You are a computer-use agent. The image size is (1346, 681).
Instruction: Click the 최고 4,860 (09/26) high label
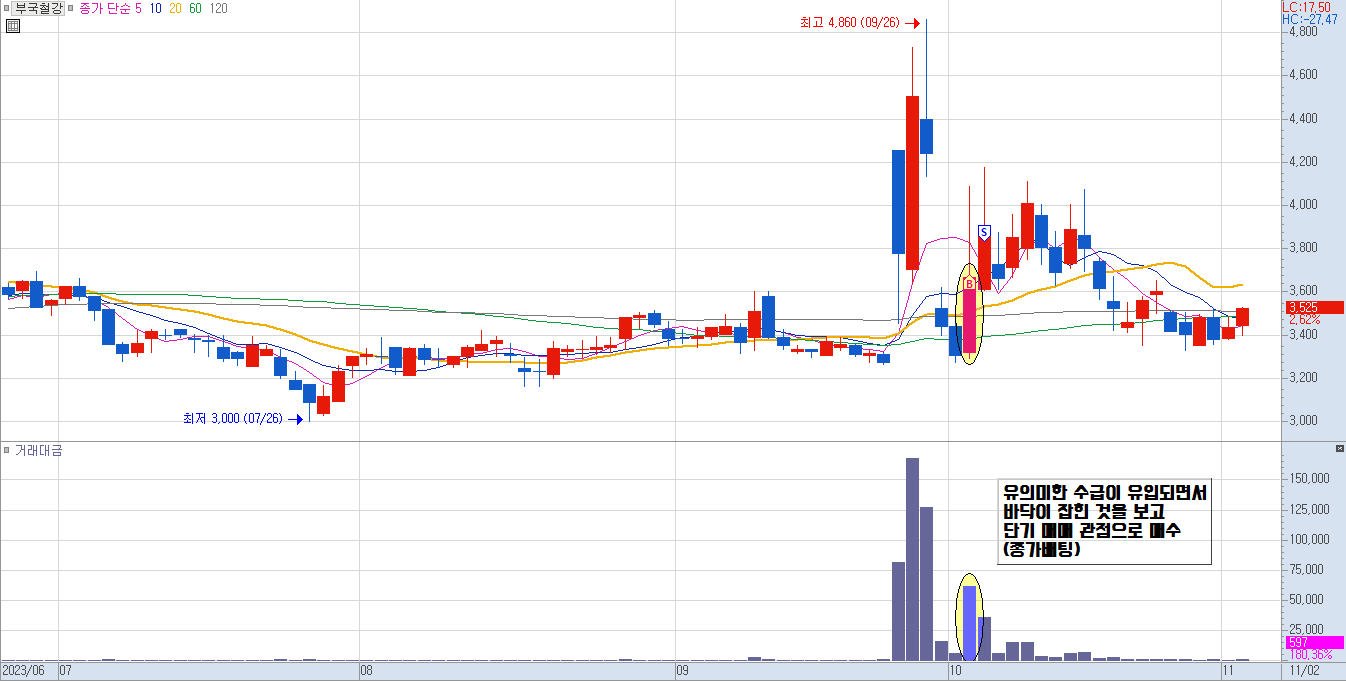point(848,23)
